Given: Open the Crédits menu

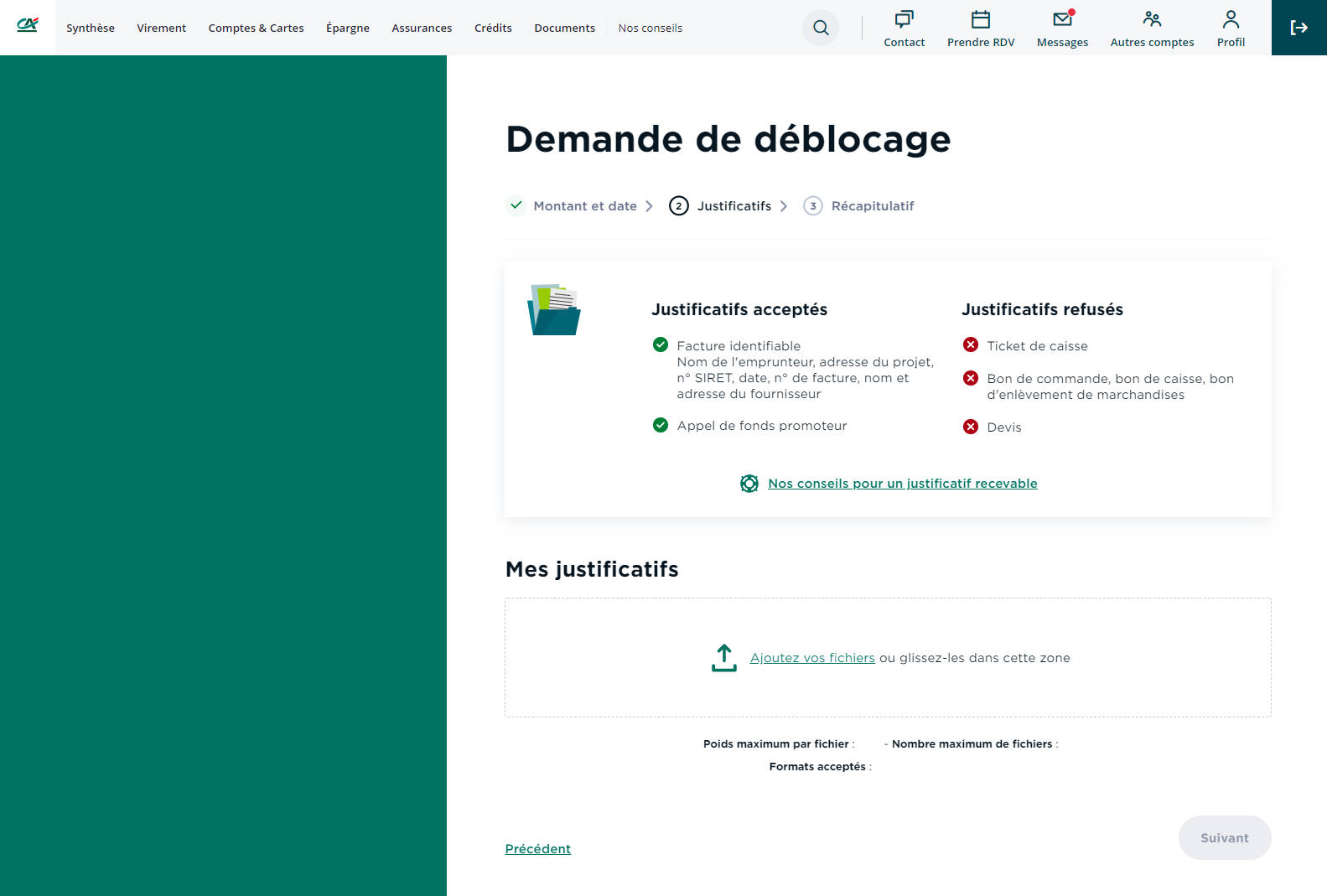Looking at the screenshot, I should point(493,28).
